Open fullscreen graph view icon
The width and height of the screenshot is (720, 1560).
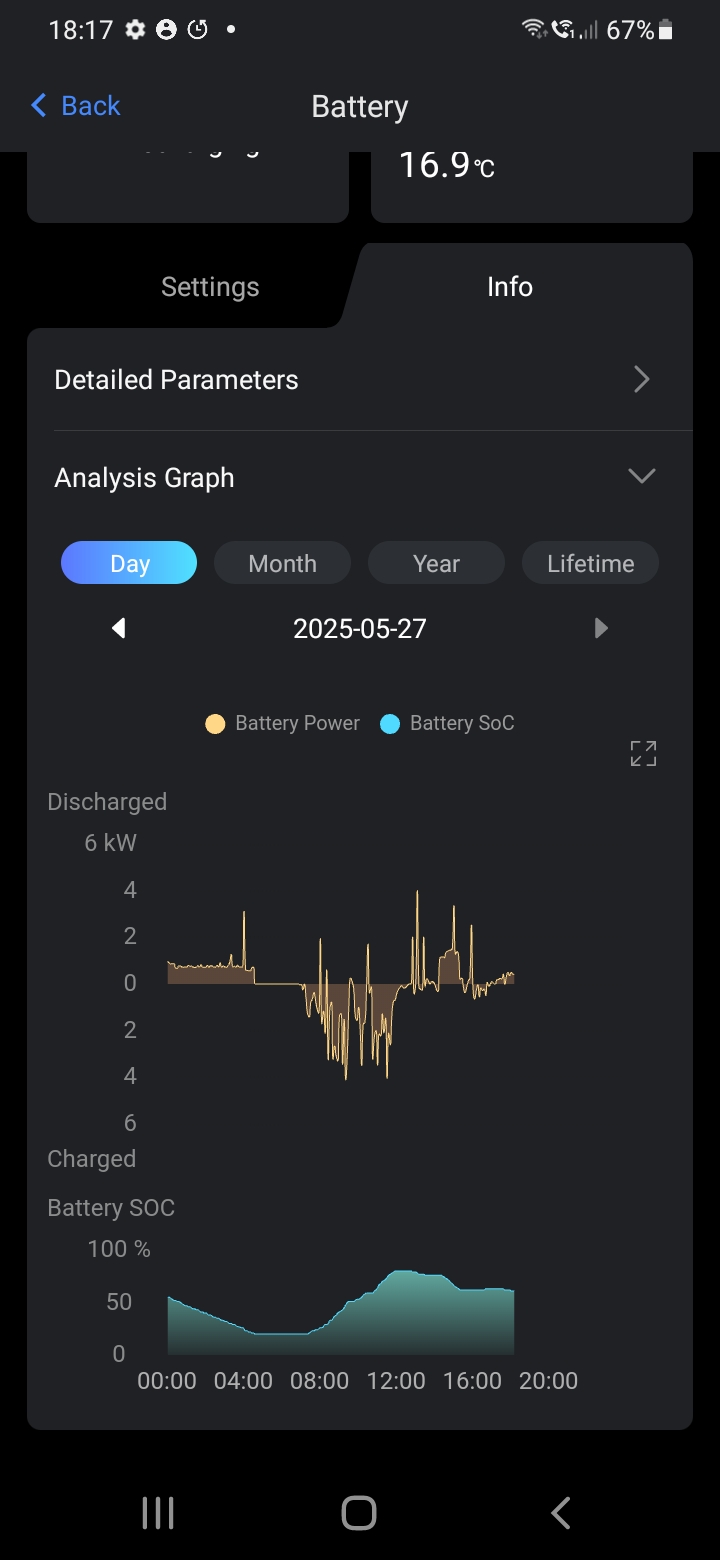pyautogui.click(x=643, y=754)
